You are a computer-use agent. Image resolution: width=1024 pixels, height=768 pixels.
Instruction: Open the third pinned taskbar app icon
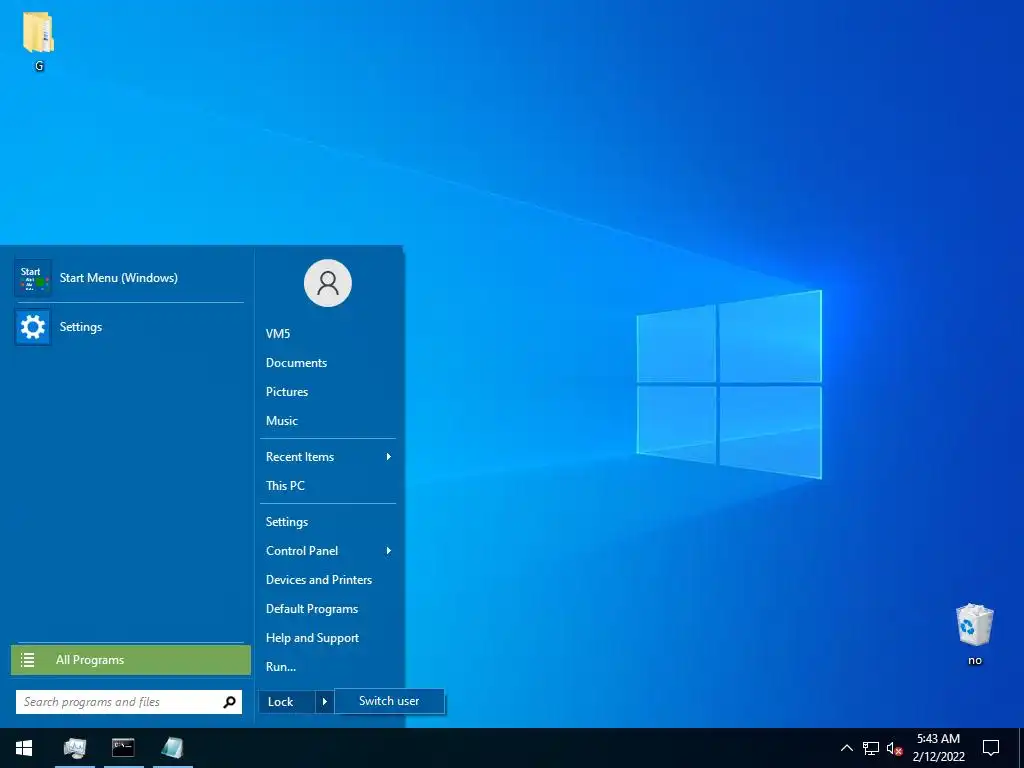[172, 748]
